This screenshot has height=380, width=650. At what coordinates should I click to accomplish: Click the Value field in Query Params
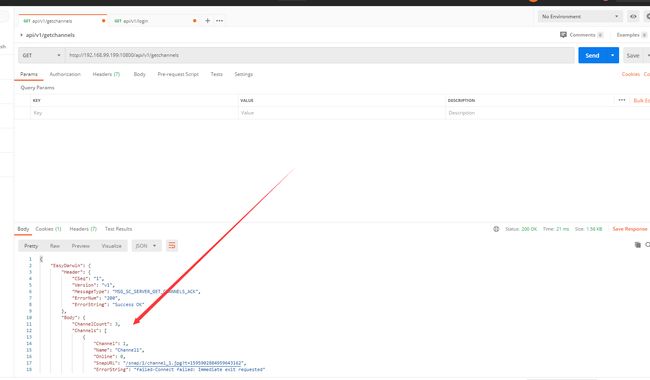pyautogui.click(x=342, y=113)
